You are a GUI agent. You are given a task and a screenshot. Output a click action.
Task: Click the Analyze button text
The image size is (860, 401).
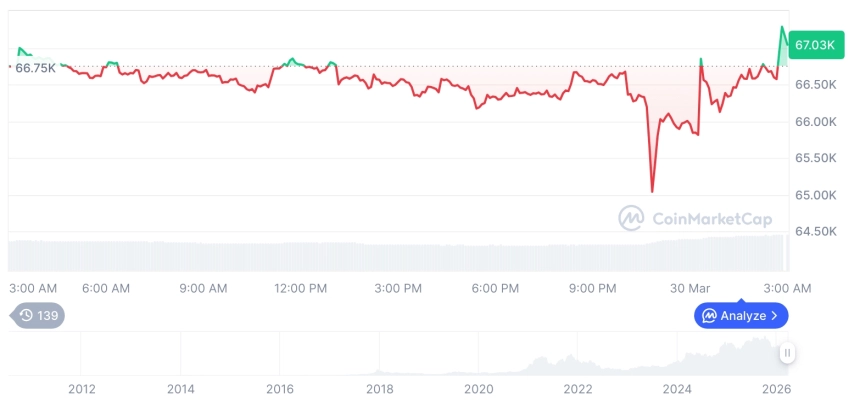point(744,316)
